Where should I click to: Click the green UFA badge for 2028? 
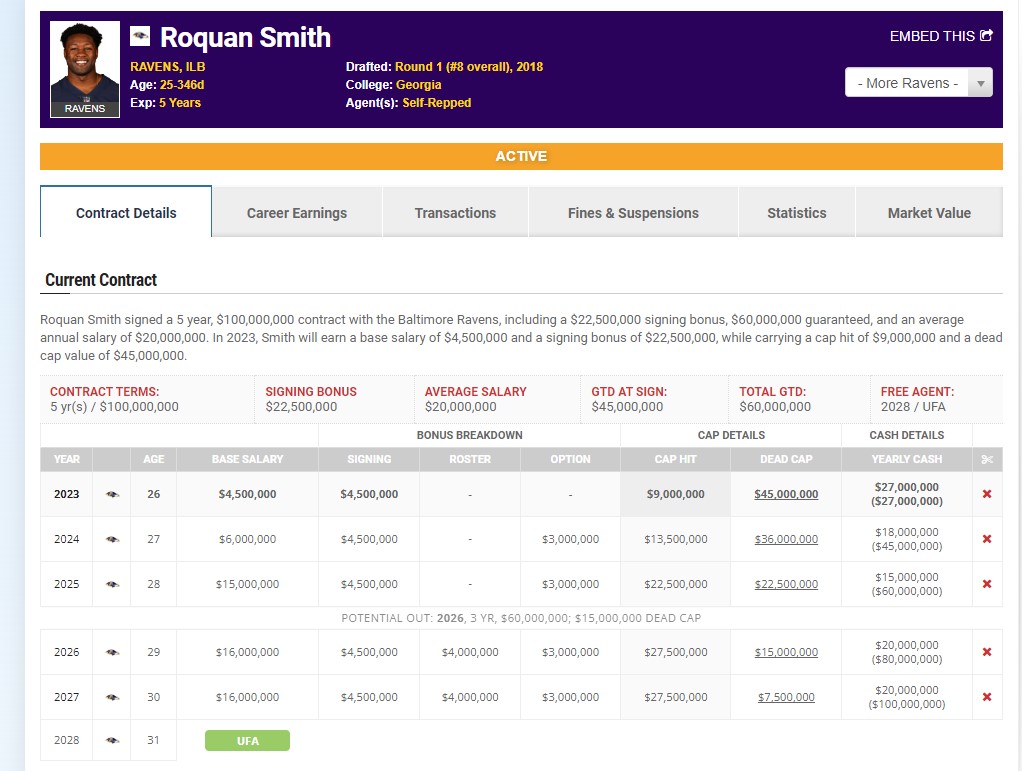tap(247, 740)
